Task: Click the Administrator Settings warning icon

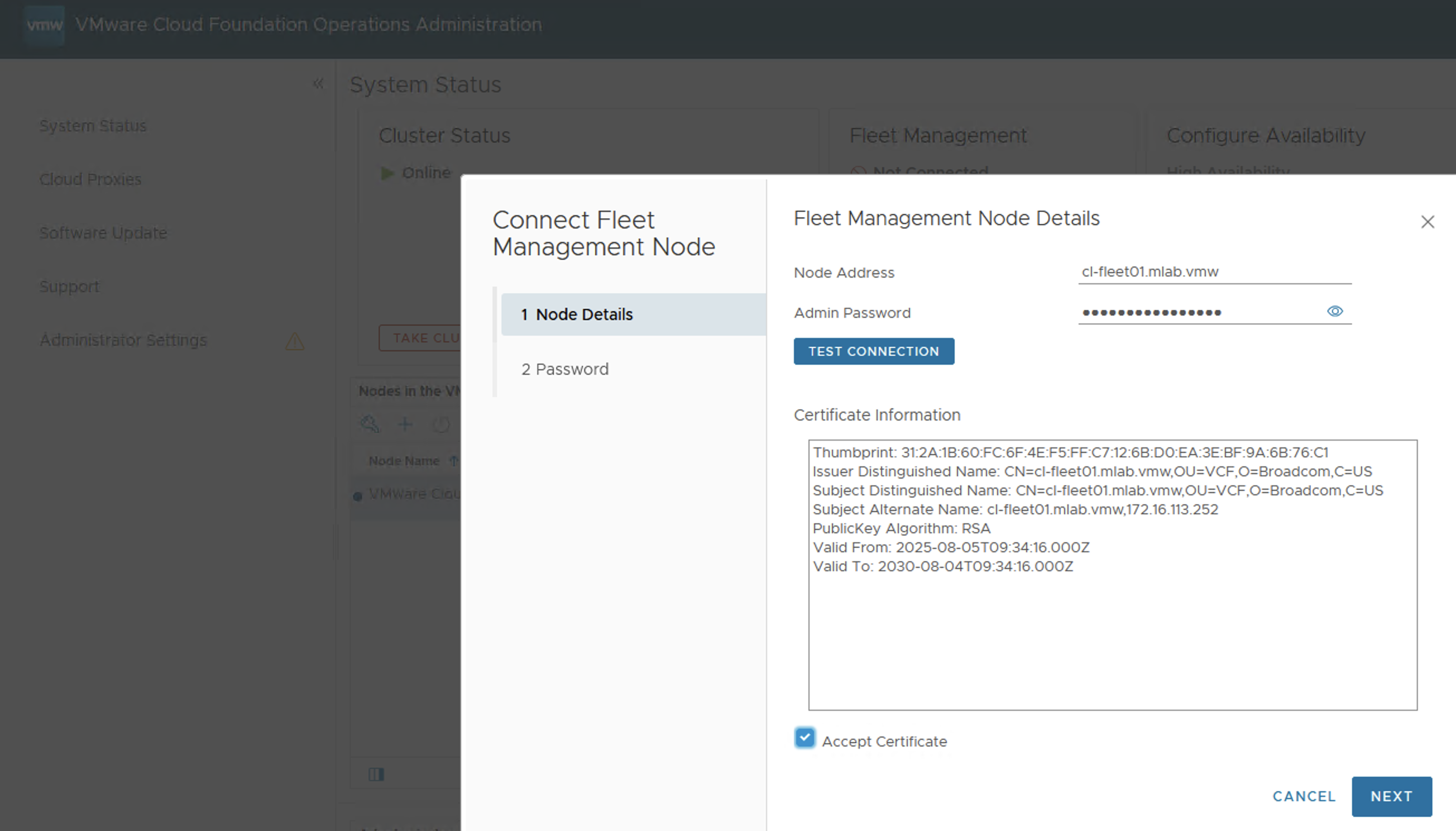Action: pos(294,341)
